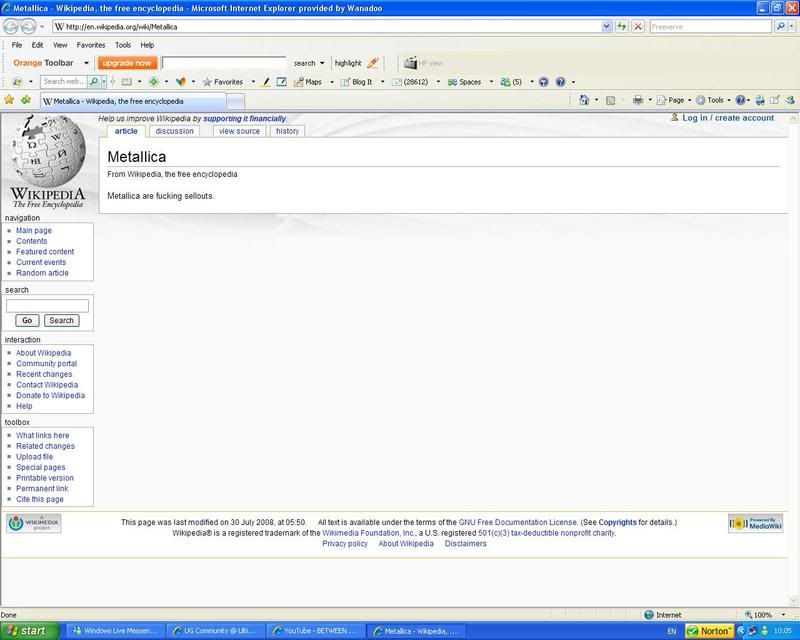Open the Recent changes link
The height and width of the screenshot is (640, 800).
coord(44,374)
